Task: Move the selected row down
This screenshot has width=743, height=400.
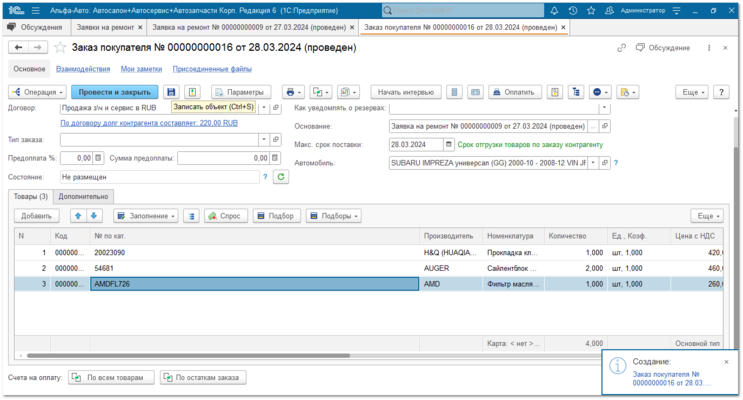Action: [94, 216]
